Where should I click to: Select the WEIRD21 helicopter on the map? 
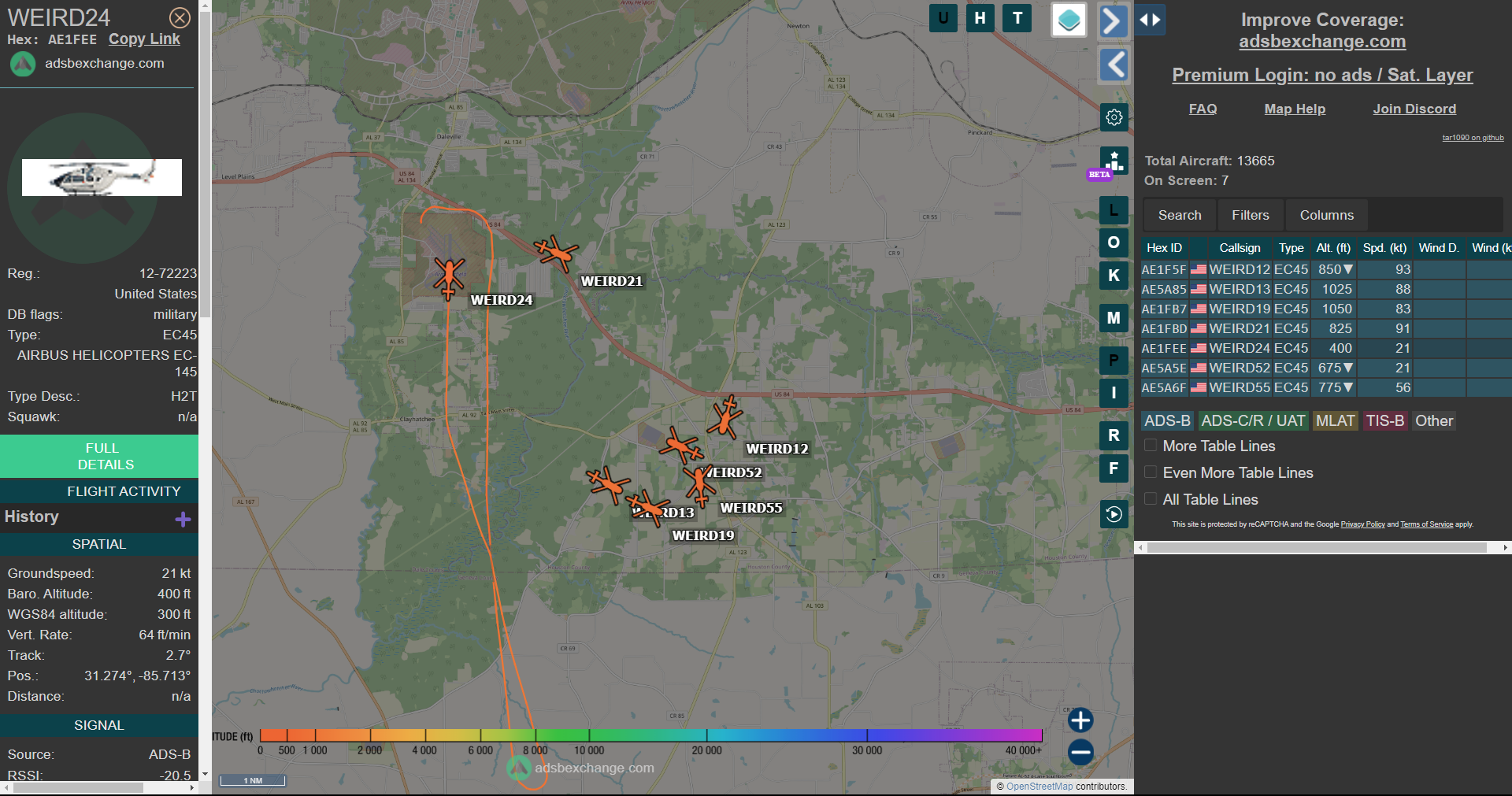pyautogui.click(x=557, y=254)
